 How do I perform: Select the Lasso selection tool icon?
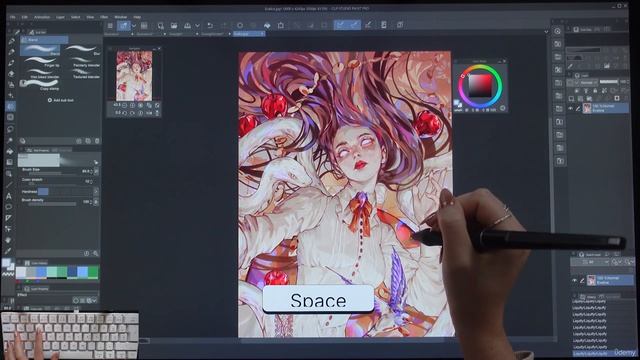point(11,129)
